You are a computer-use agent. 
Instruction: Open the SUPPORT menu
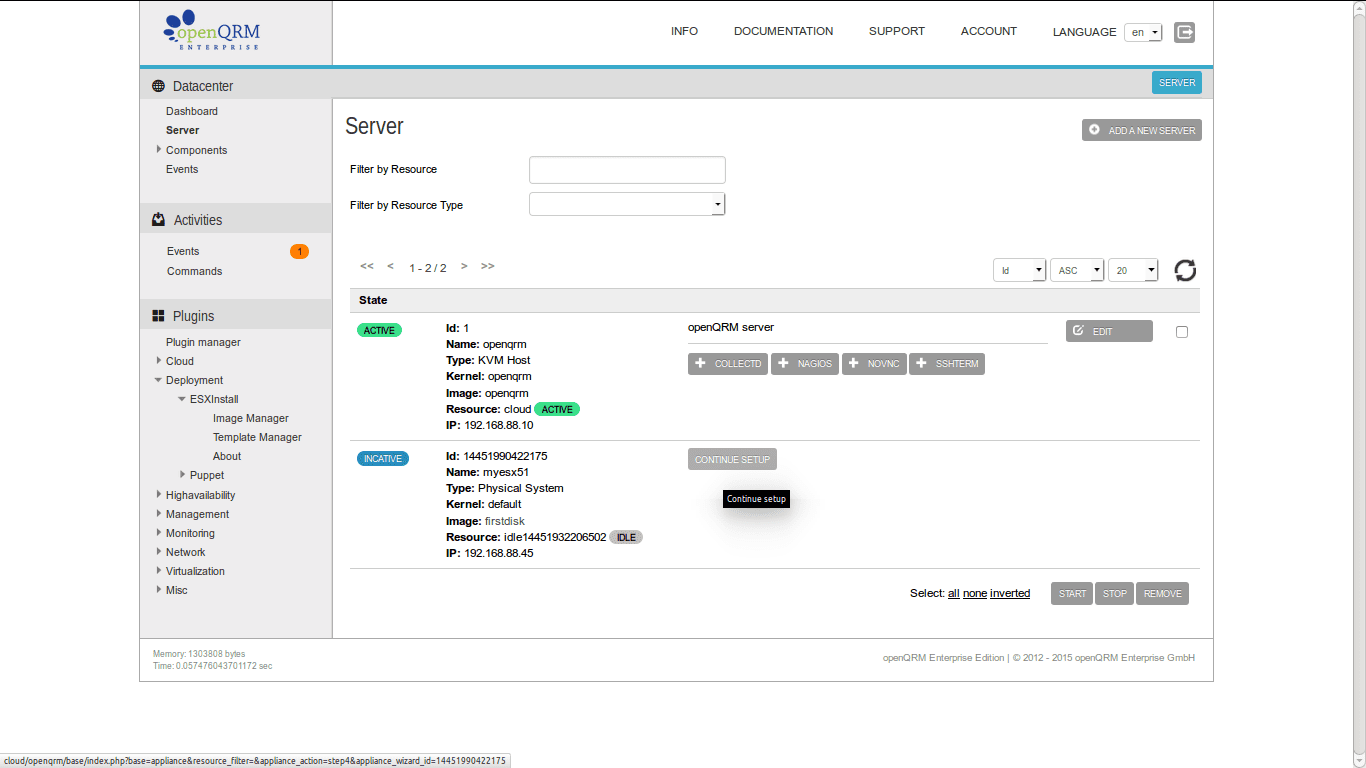click(x=896, y=32)
